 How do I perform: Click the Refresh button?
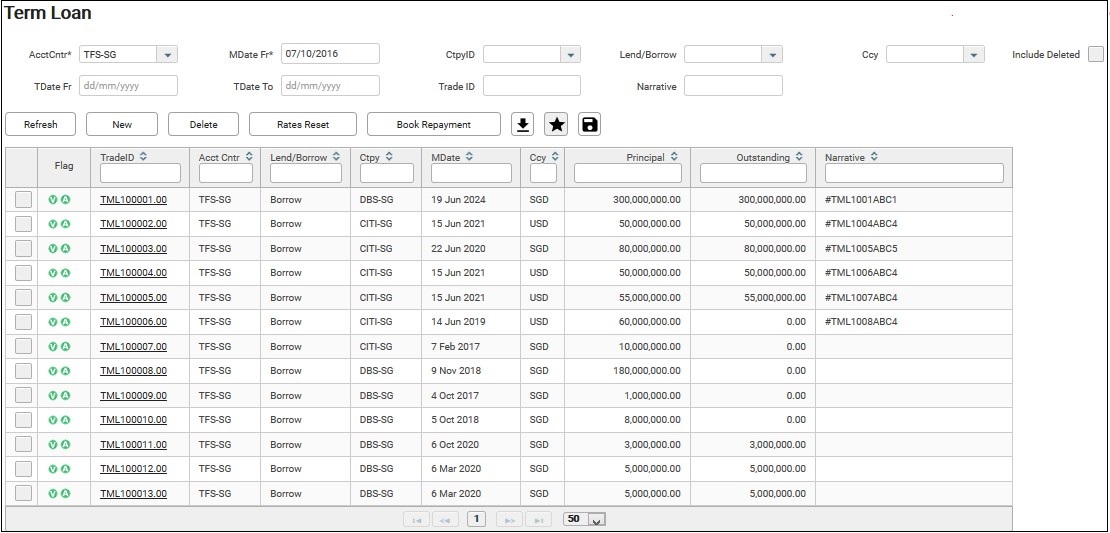(x=41, y=125)
